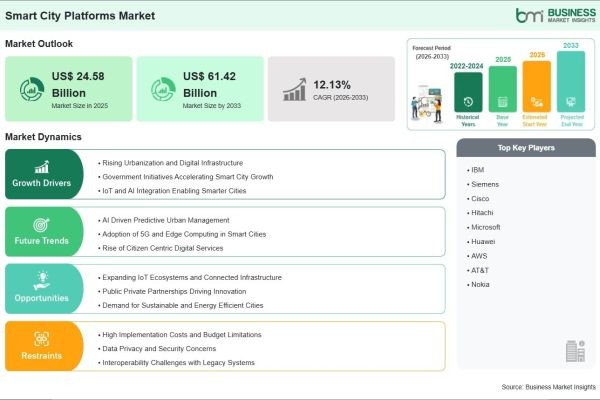The width and height of the screenshot is (600, 400).
Task: Click the calendar icon in the 2025 Base Year bar
Action: [x=502, y=102]
